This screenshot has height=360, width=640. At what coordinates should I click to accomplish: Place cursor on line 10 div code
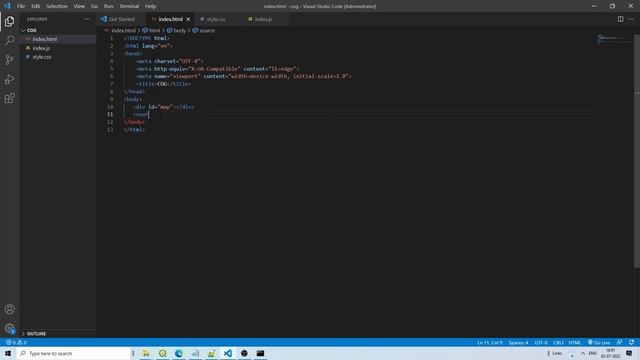pyautogui.click(x=164, y=107)
